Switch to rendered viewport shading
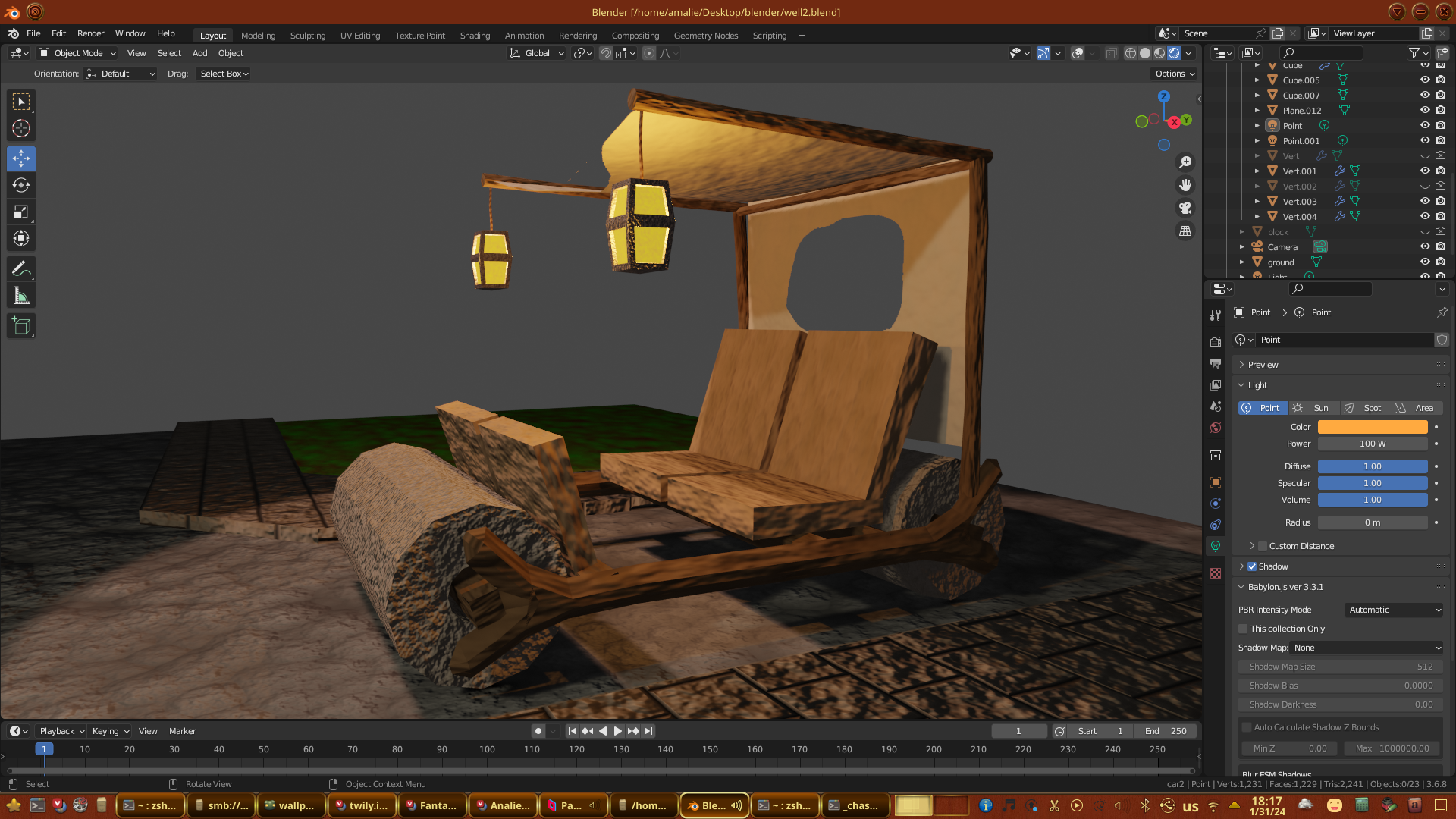This screenshot has height=819, width=1456. 1174,53
